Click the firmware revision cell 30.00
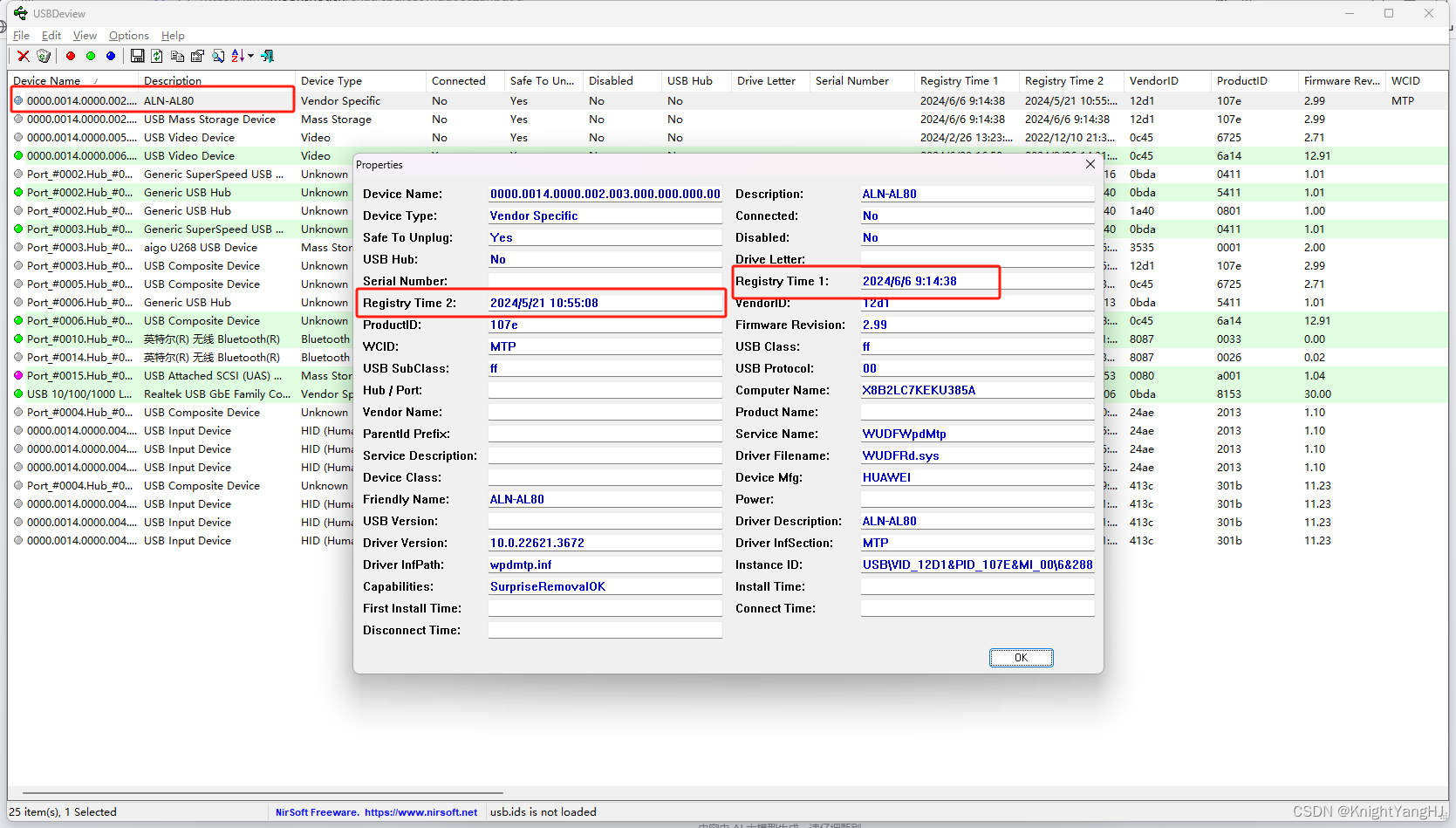Viewport: 1456px width, 828px height. [x=1317, y=393]
